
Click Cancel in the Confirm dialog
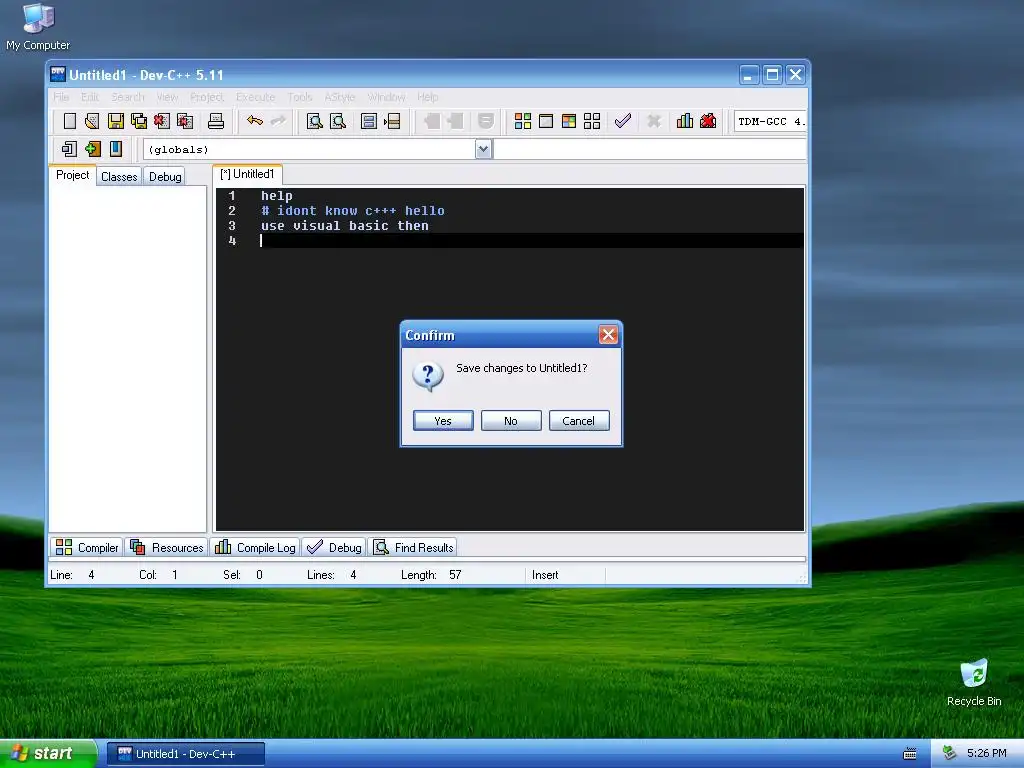[579, 421]
